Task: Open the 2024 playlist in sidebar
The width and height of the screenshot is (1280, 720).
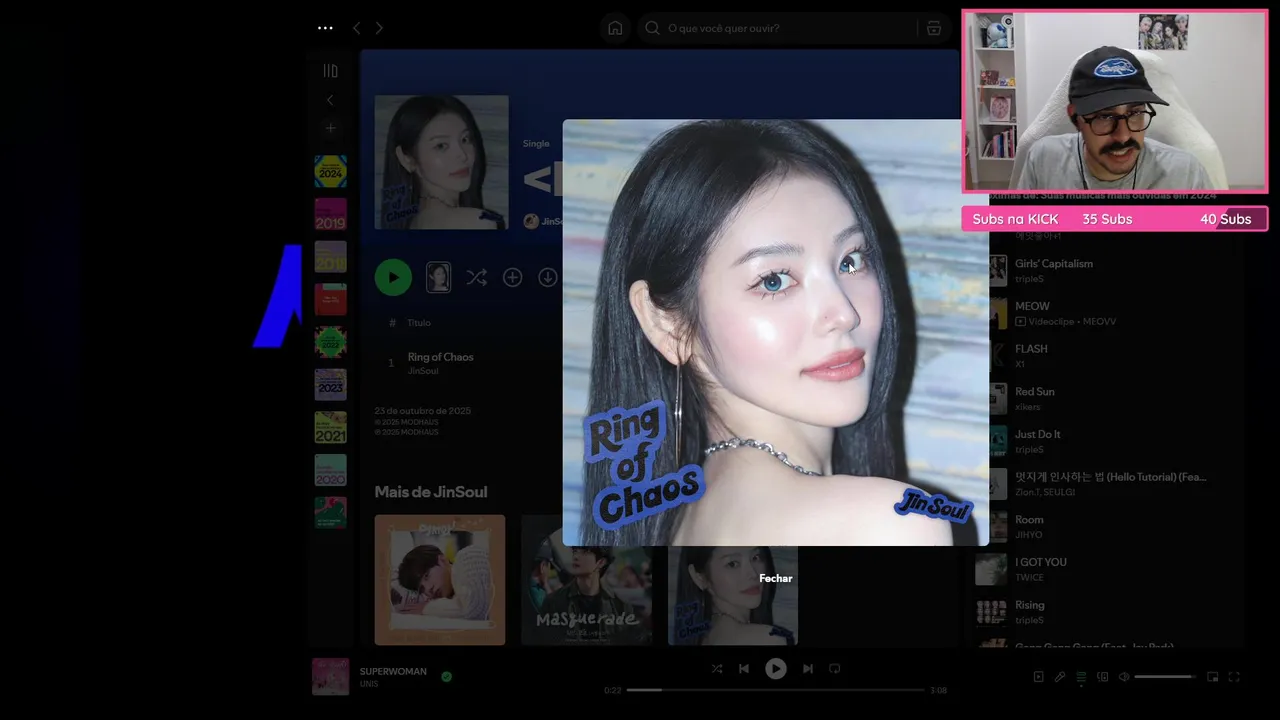Action: [330, 171]
